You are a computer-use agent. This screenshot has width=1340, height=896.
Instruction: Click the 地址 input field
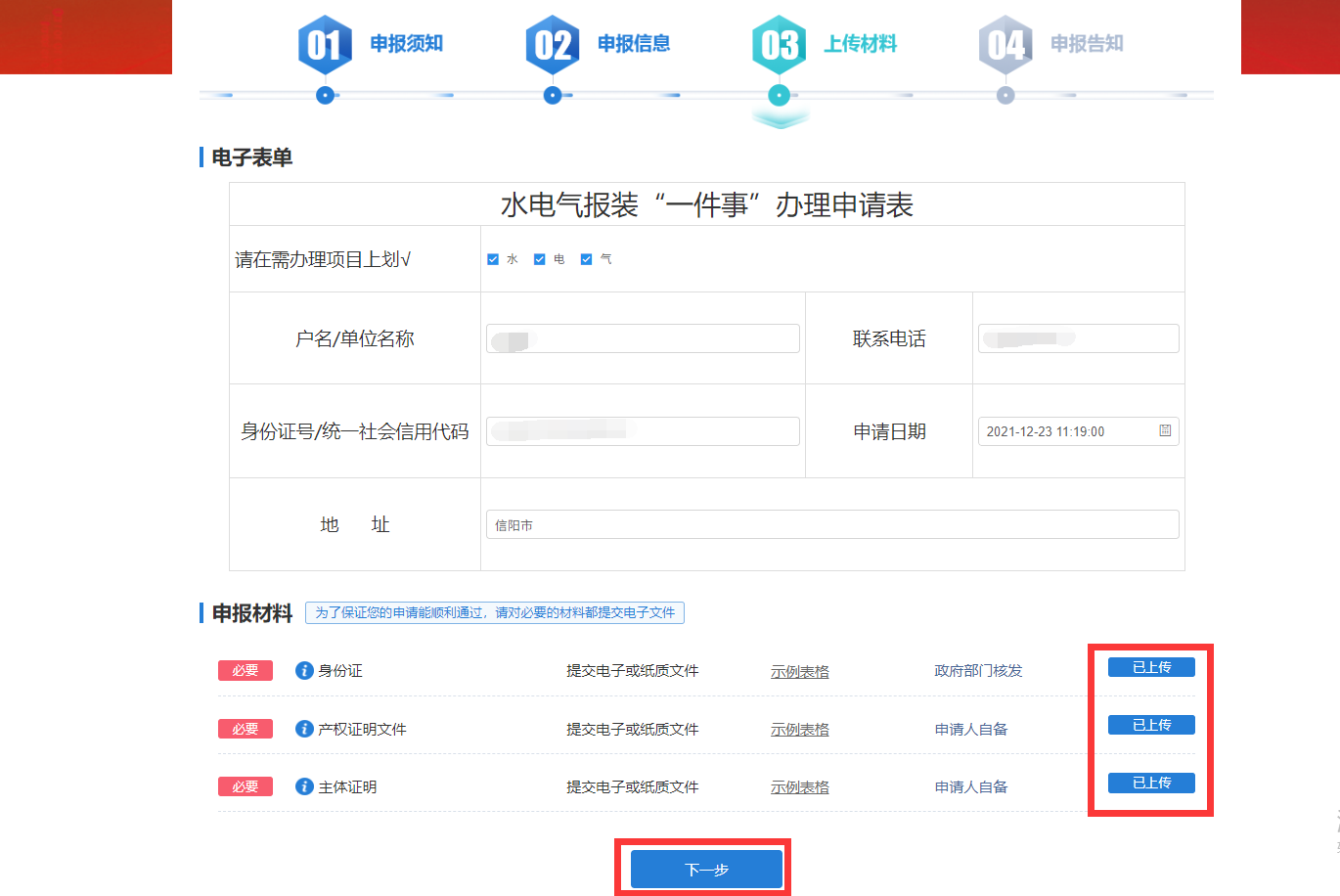click(x=831, y=524)
